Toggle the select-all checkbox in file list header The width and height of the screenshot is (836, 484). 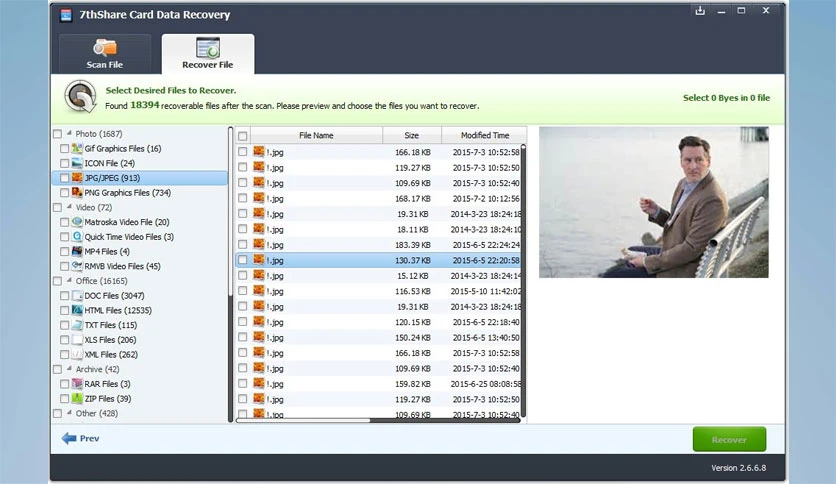(x=243, y=136)
